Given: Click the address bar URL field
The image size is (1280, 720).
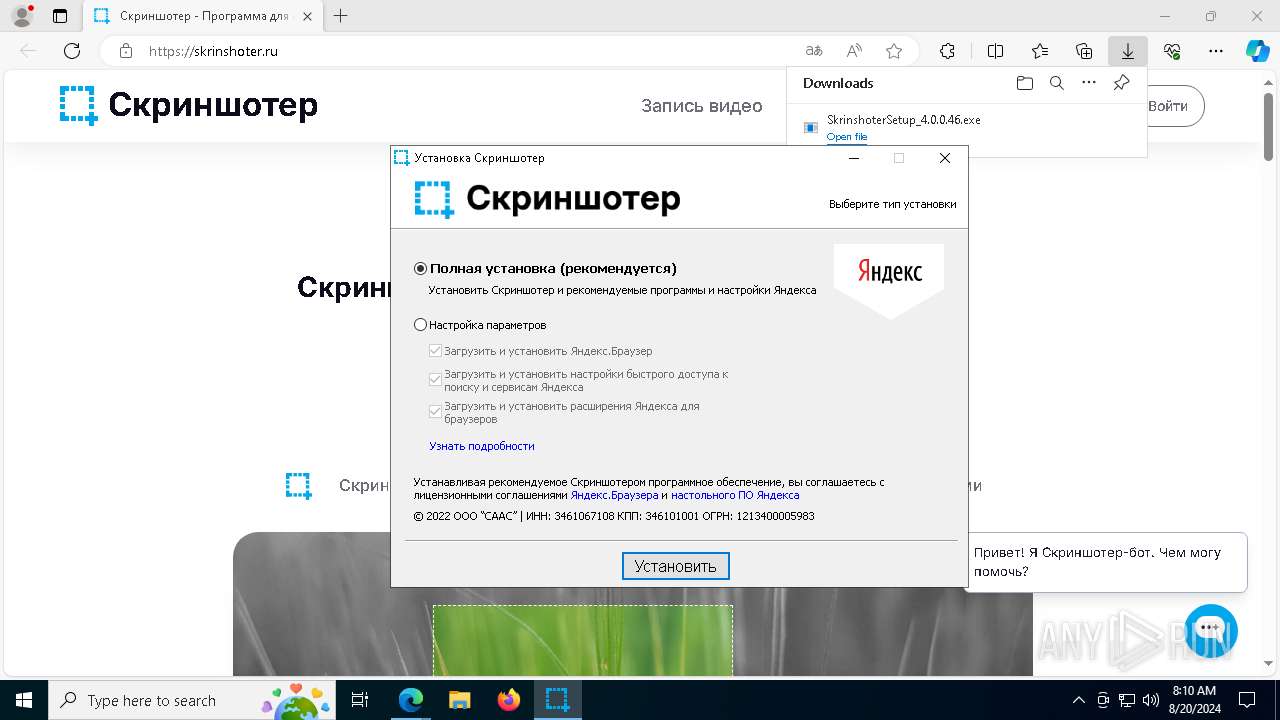Looking at the screenshot, I should [470, 51].
